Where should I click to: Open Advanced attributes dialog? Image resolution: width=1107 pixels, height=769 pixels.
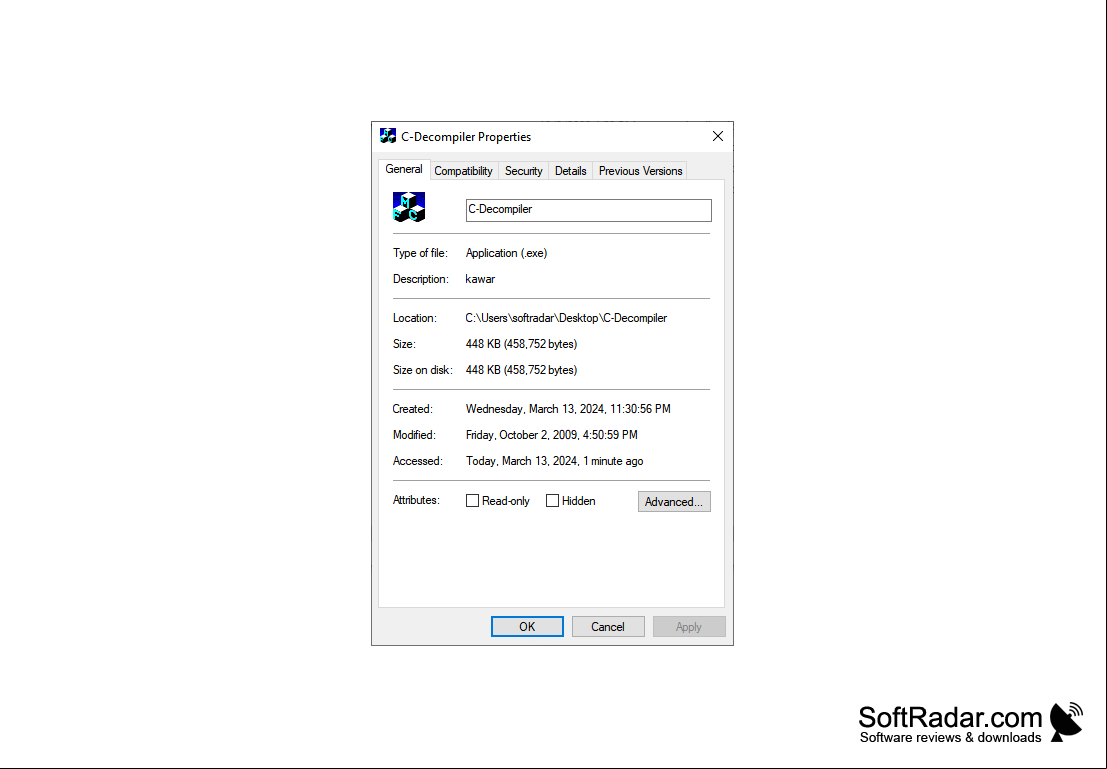click(x=674, y=501)
